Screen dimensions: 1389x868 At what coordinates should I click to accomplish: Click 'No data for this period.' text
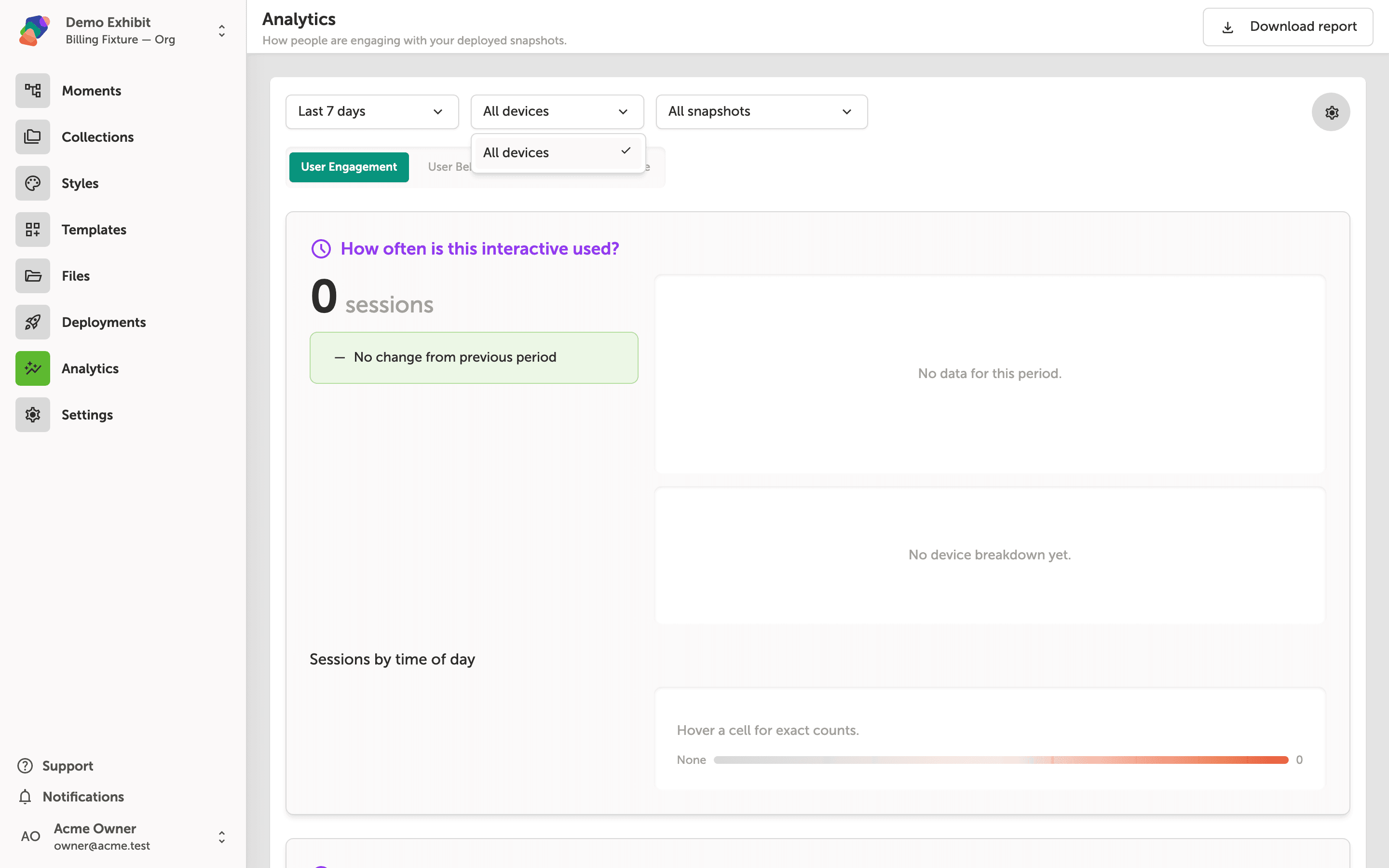pyautogui.click(x=990, y=374)
